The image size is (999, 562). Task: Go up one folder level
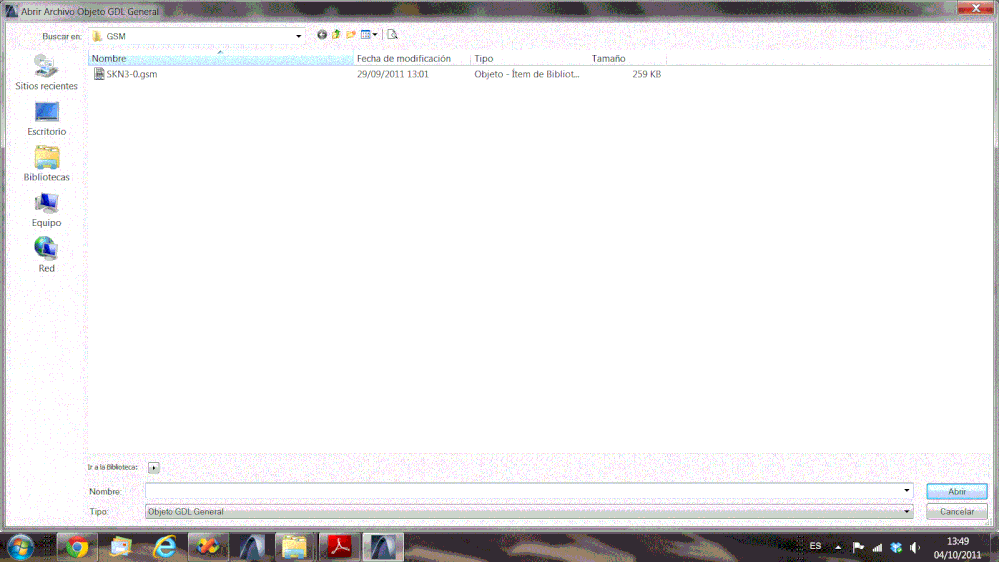point(336,35)
